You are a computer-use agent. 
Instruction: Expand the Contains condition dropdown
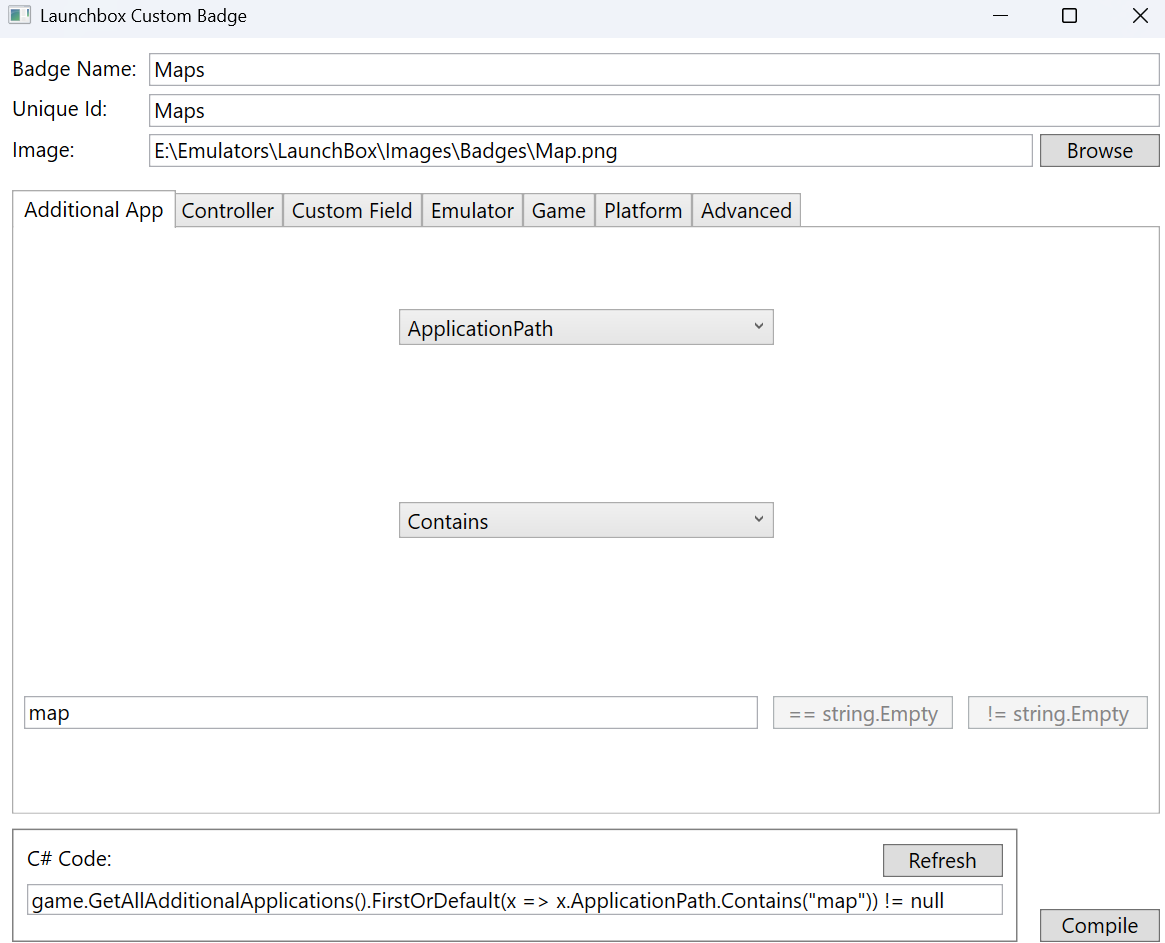coord(585,521)
